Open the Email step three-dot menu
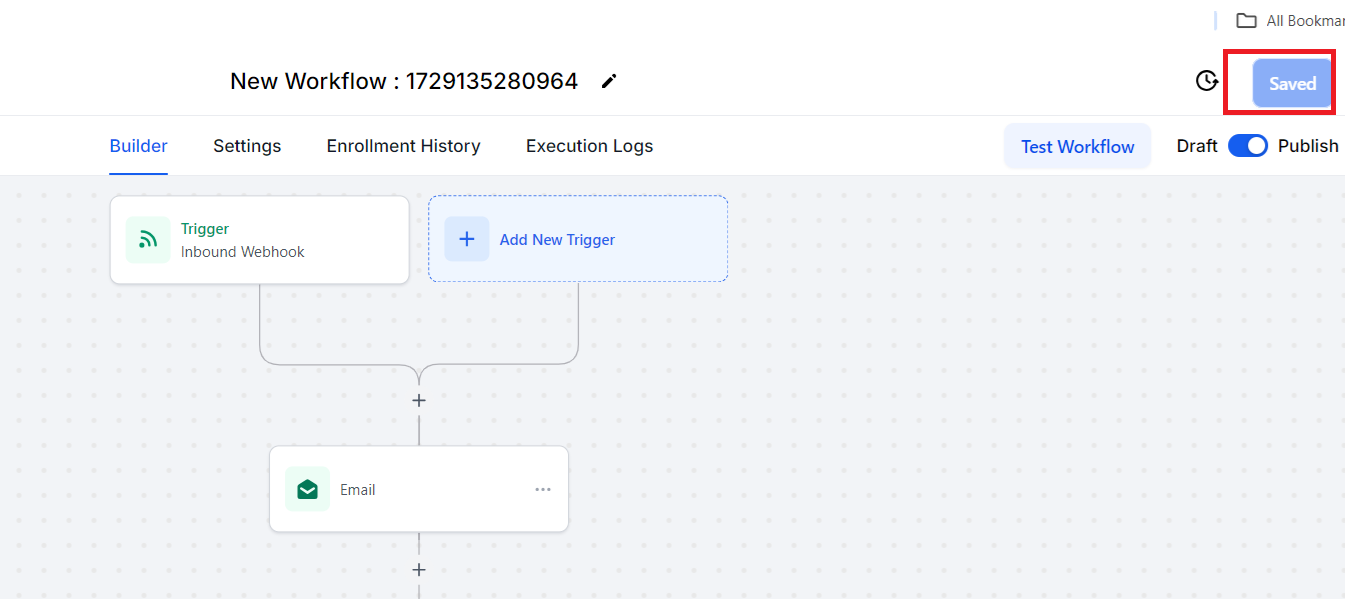1345x599 pixels. click(543, 490)
